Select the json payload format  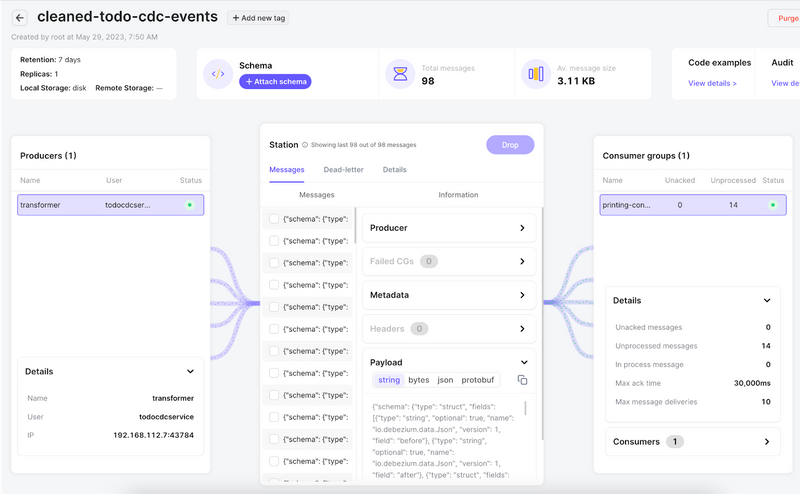[445, 380]
